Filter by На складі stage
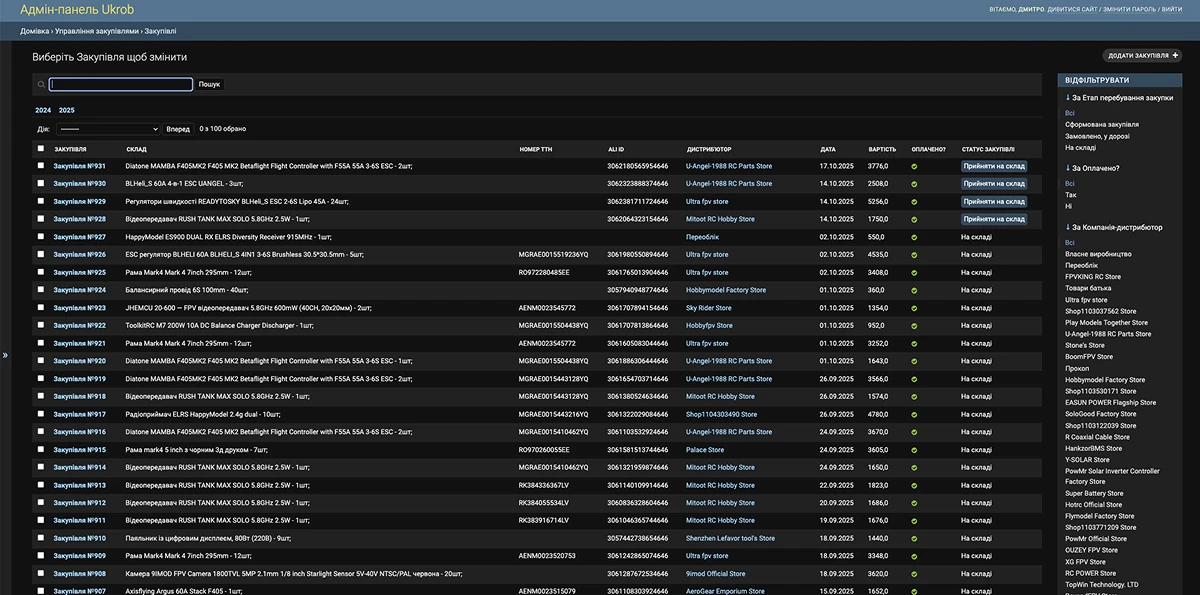The width and height of the screenshot is (1200, 595). pos(1080,147)
